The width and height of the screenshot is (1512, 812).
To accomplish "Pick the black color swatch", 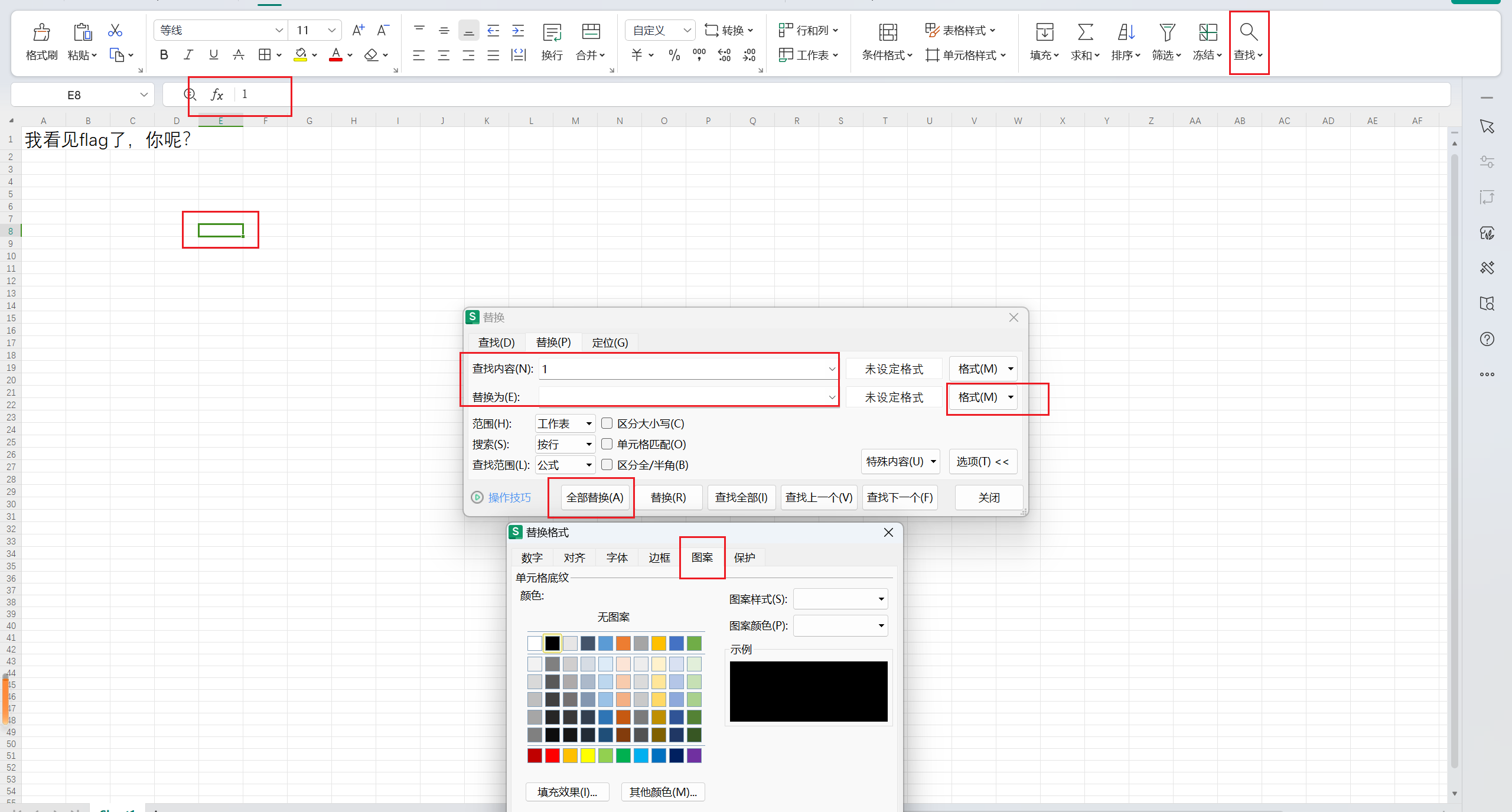I will 552,643.
